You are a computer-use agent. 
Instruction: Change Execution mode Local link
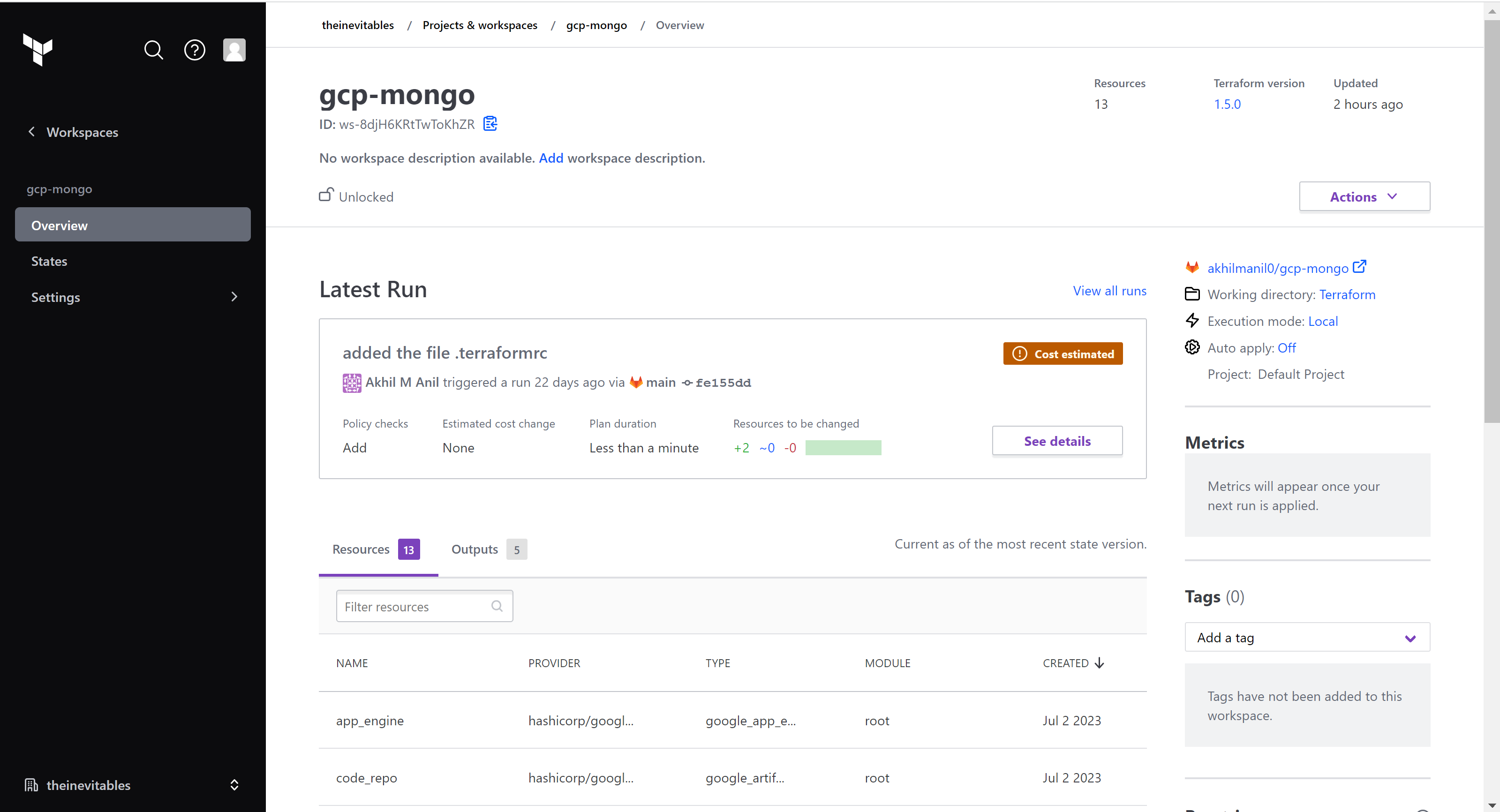1322,321
